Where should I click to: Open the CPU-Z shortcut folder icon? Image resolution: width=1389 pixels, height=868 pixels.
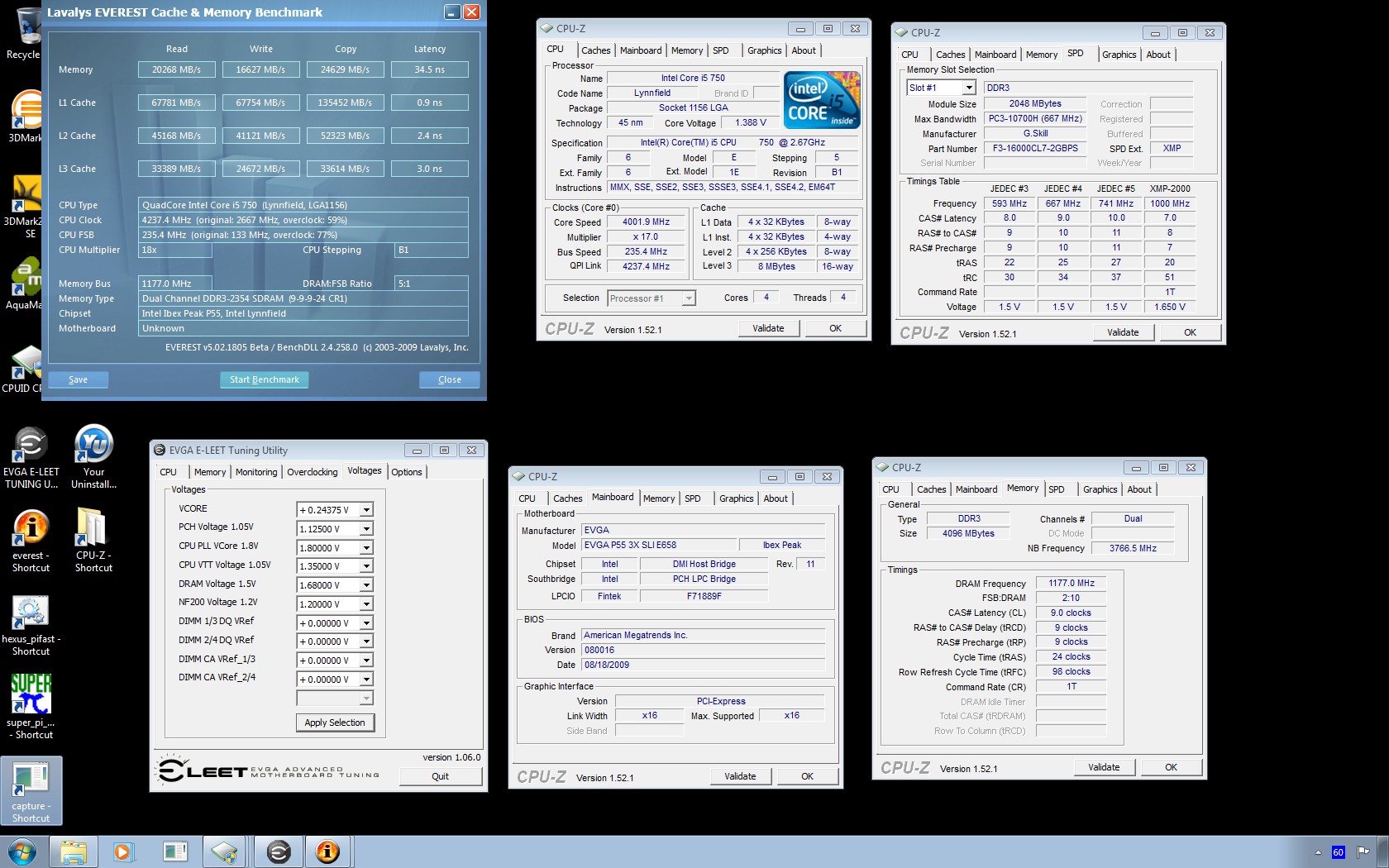tap(93, 540)
